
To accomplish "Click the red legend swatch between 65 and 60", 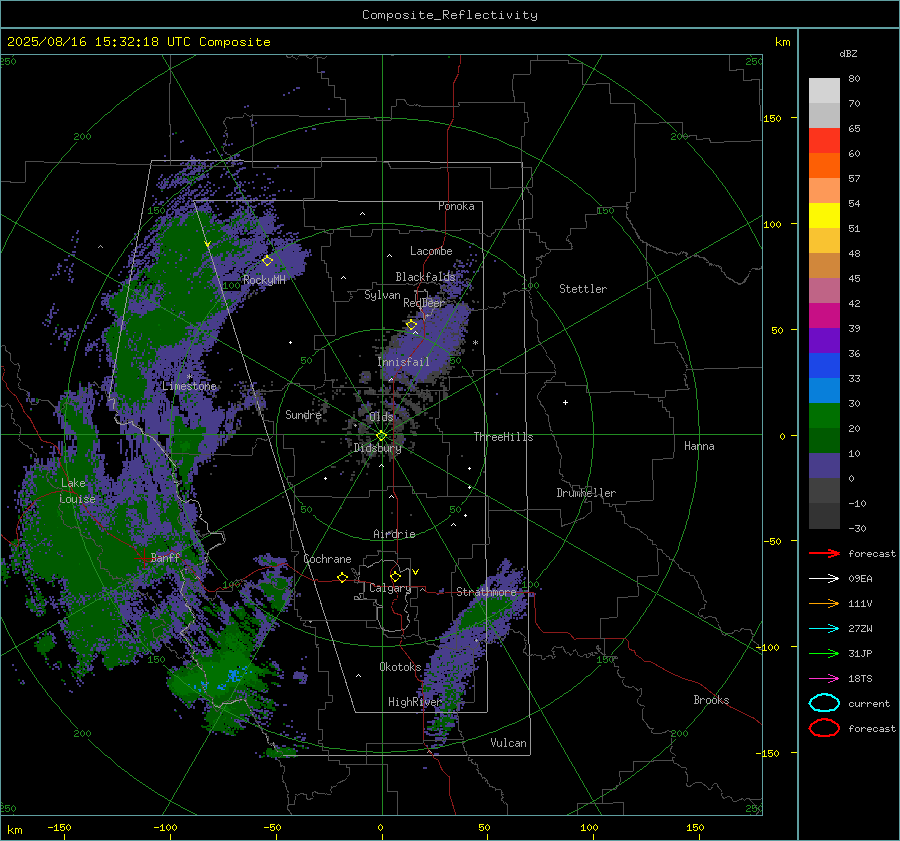I will coord(824,141).
